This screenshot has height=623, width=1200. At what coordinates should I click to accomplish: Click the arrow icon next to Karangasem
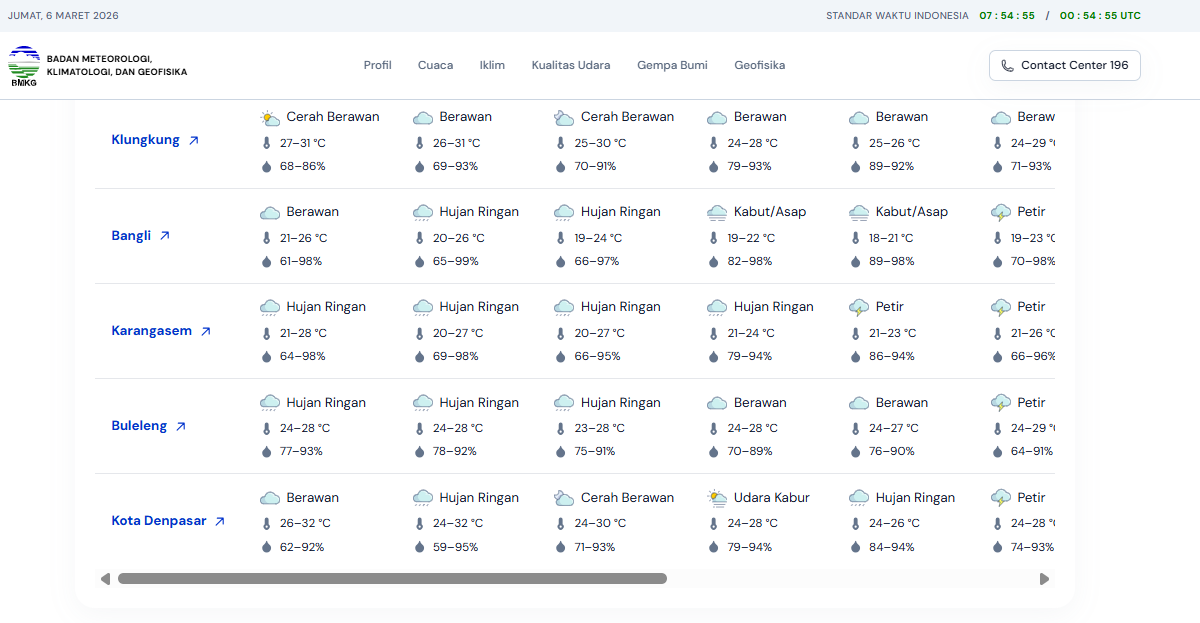coord(206,331)
